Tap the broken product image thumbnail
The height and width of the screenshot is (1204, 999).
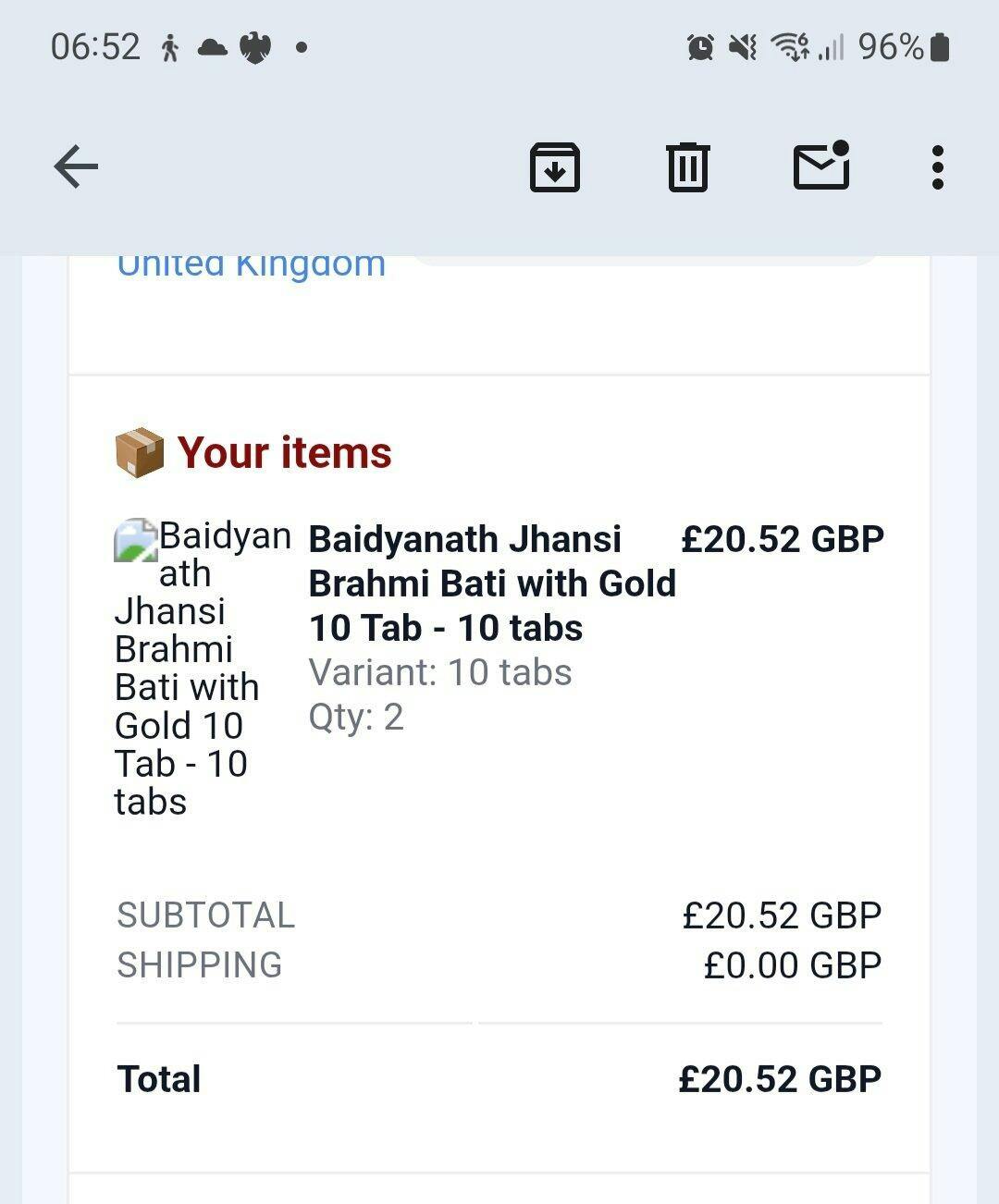pyautogui.click(x=135, y=540)
